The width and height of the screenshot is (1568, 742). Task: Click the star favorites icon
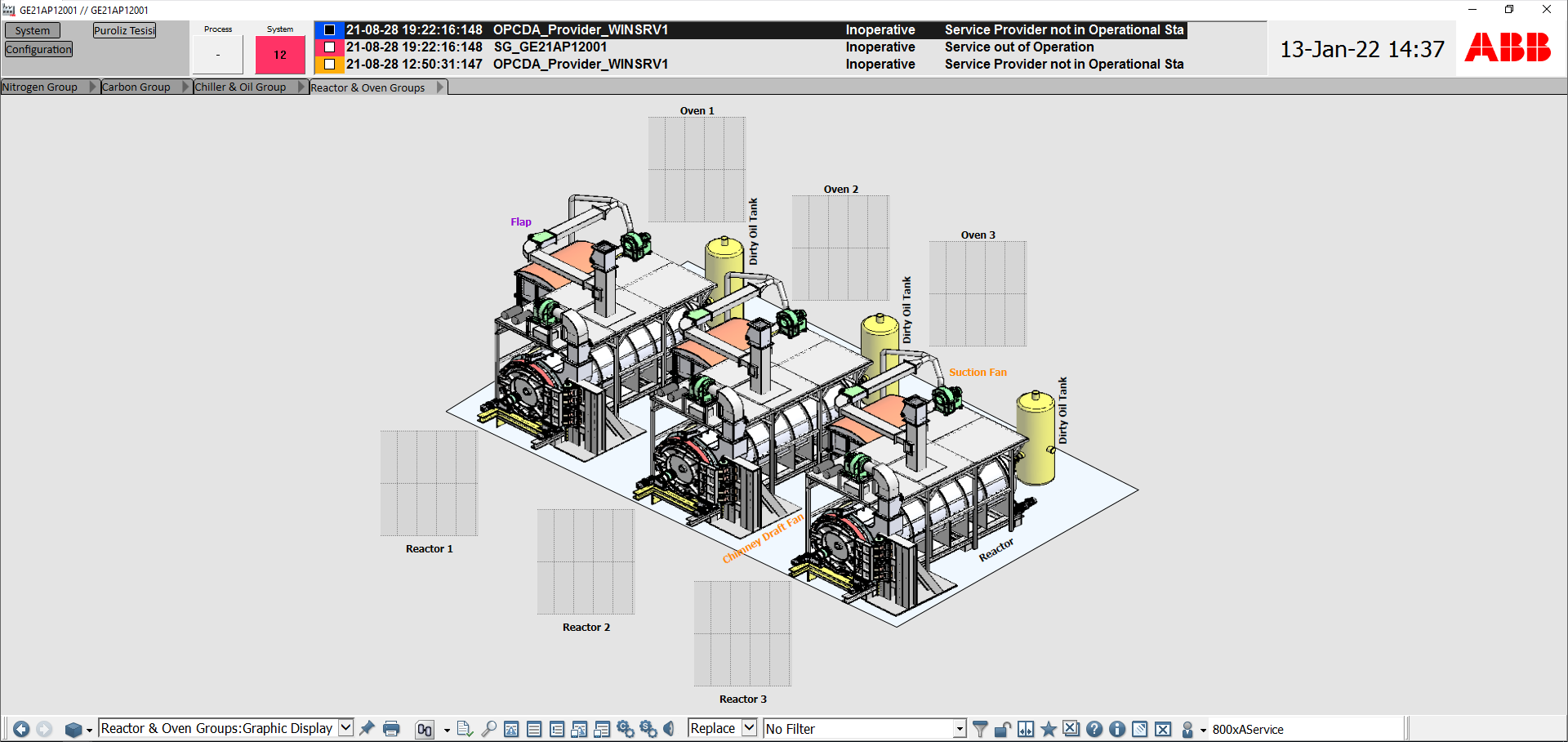click(1049, 729)
